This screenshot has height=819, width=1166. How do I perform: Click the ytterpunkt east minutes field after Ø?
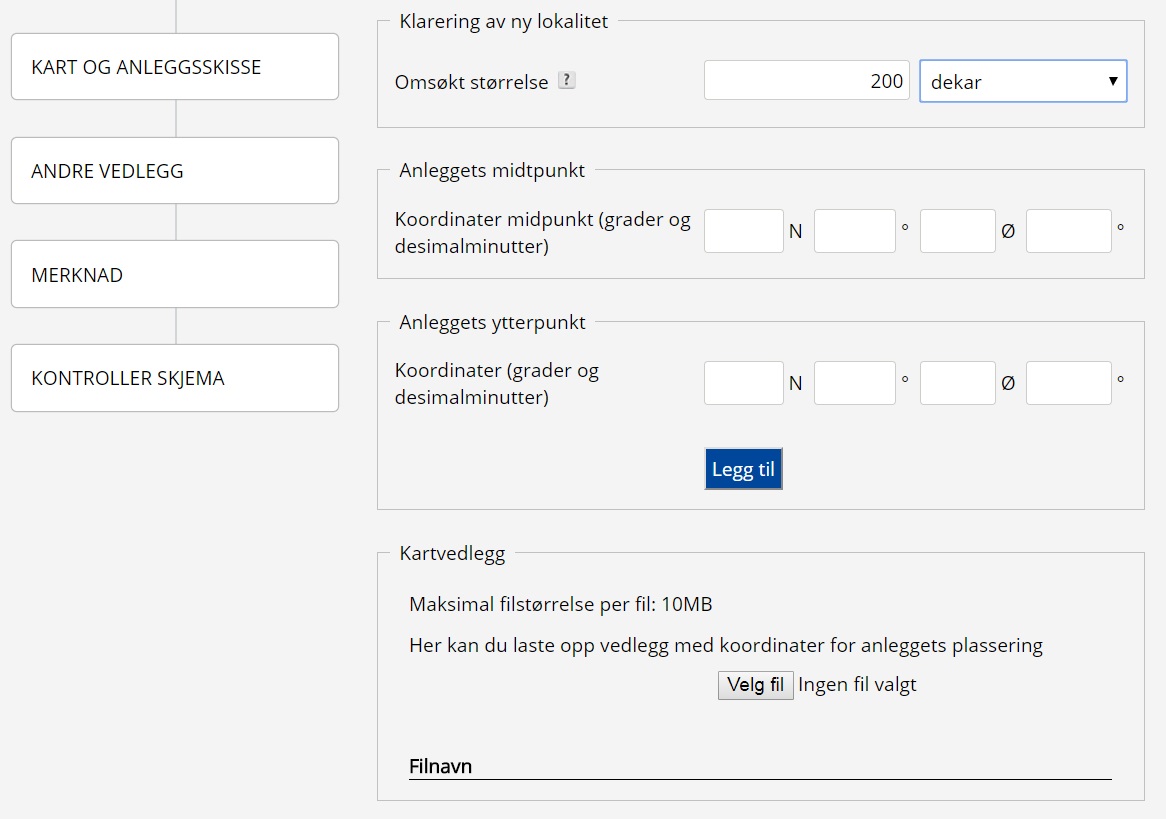(1068, 383)
